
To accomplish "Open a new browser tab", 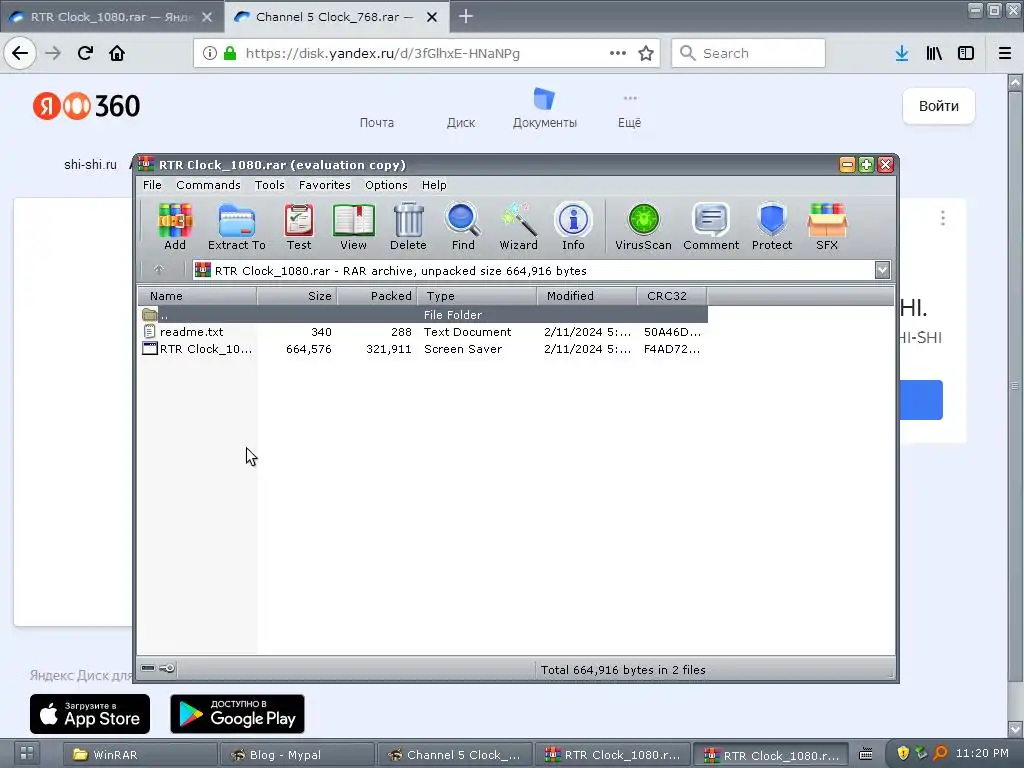I will click(x=466, y=16).
